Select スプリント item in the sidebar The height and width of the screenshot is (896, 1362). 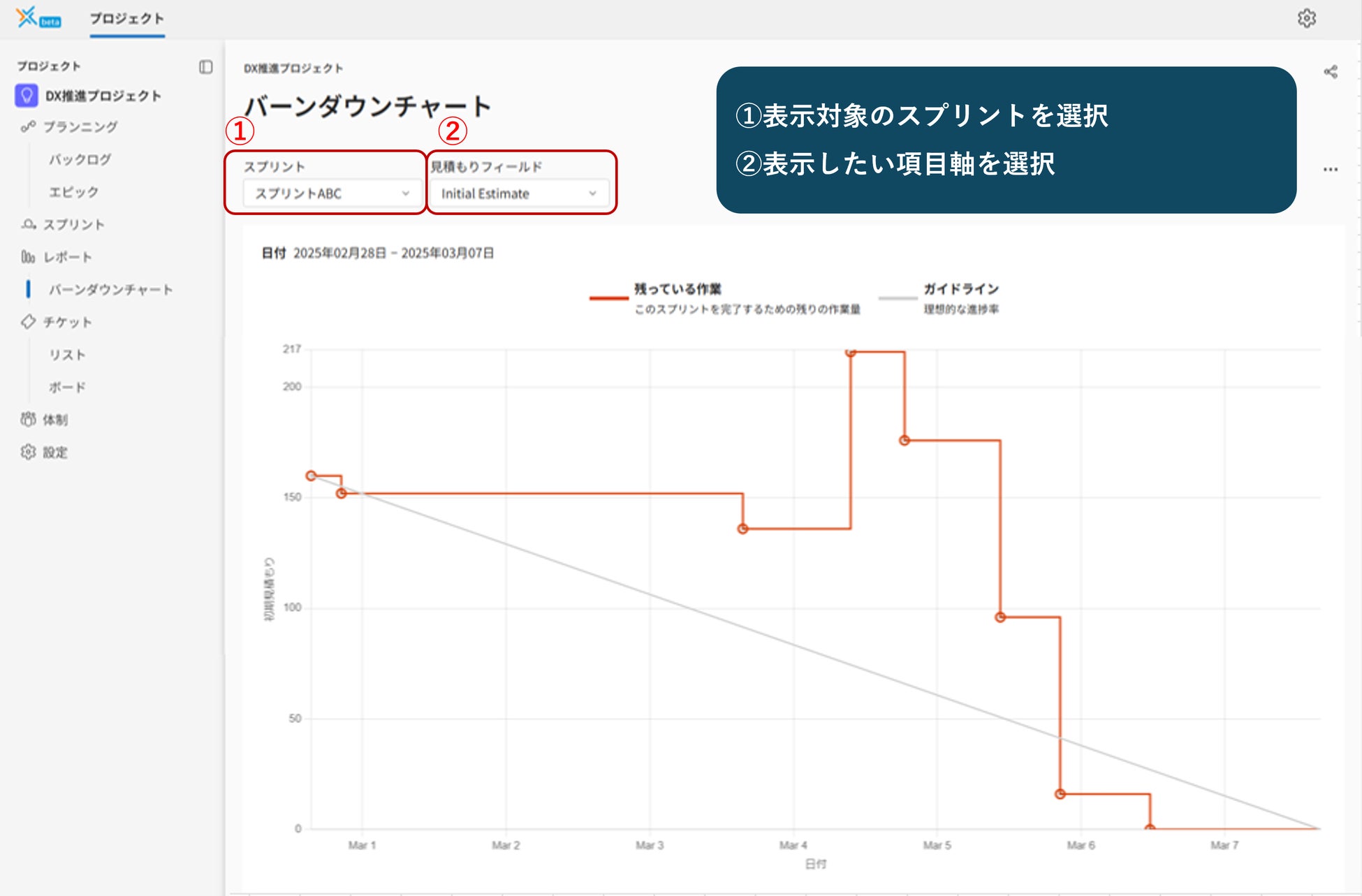[x=73, y=225]
